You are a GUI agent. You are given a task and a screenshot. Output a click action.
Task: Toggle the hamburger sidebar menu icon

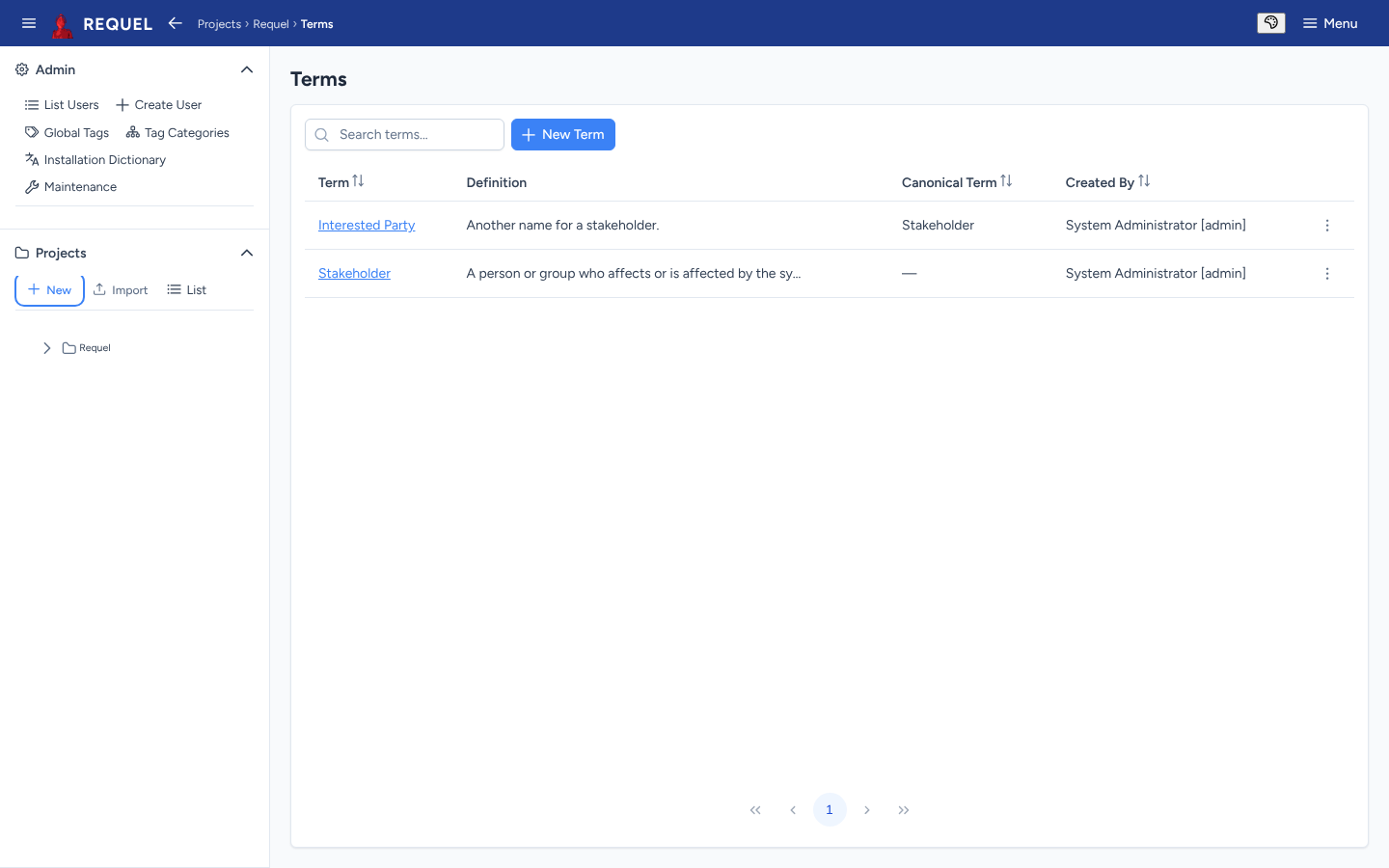[29, 23]
